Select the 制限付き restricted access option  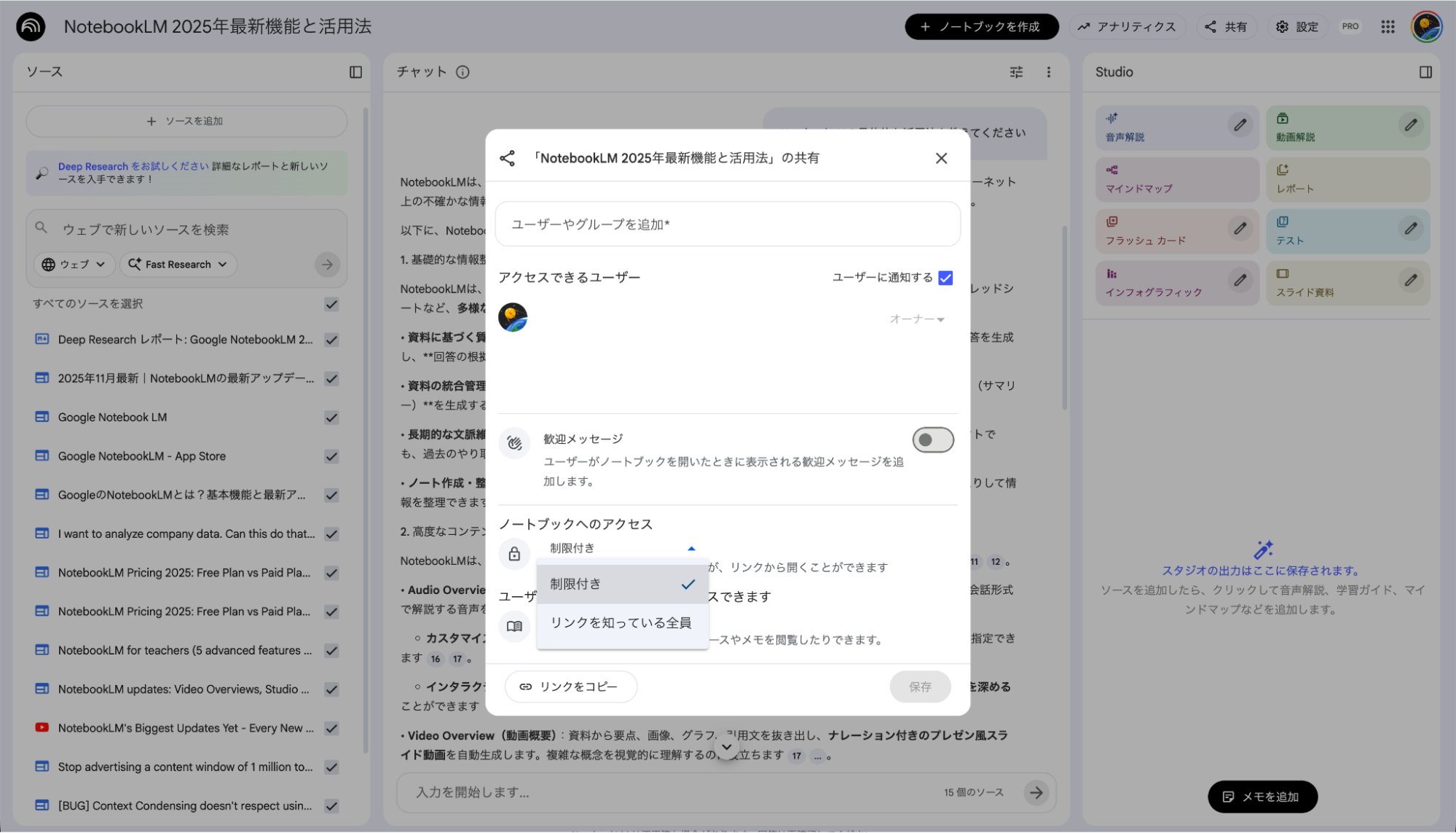click(576, 583)
